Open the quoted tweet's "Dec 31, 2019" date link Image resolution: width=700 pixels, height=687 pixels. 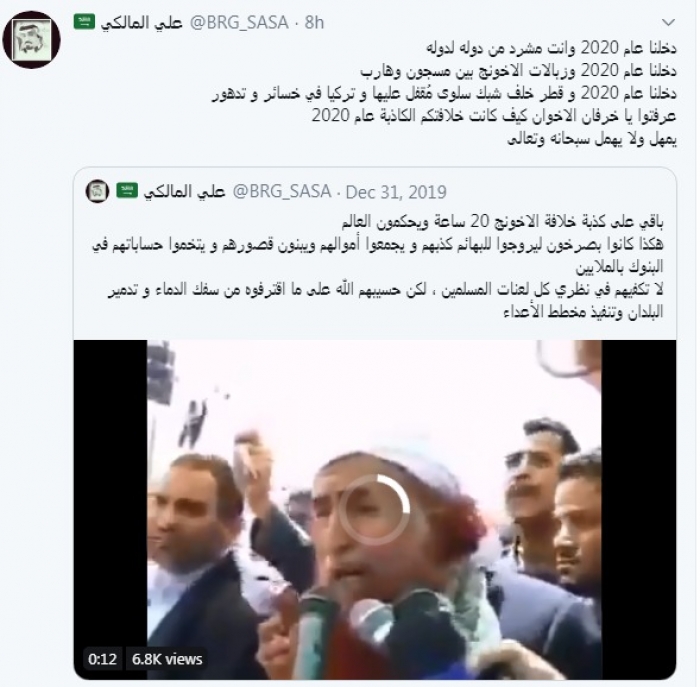[396, 192]
